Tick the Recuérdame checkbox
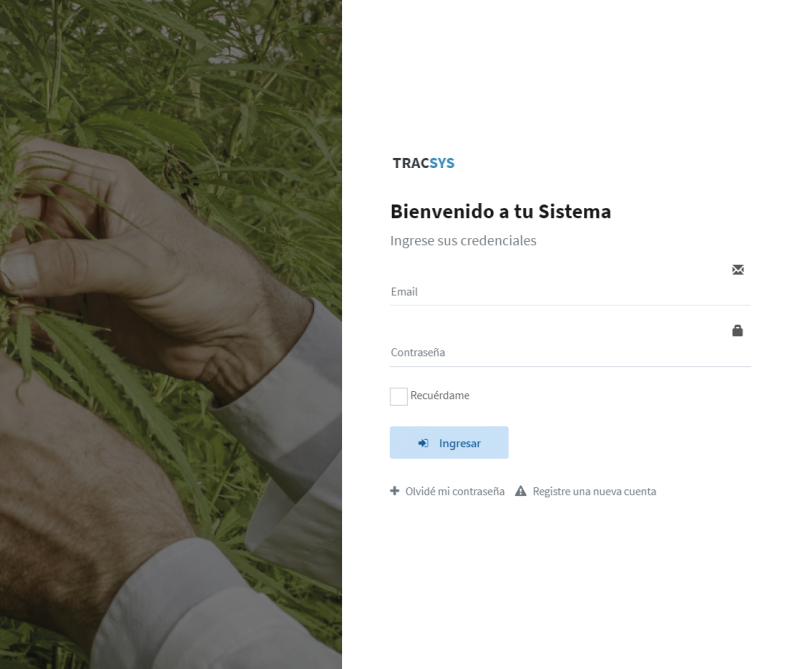 398,397
